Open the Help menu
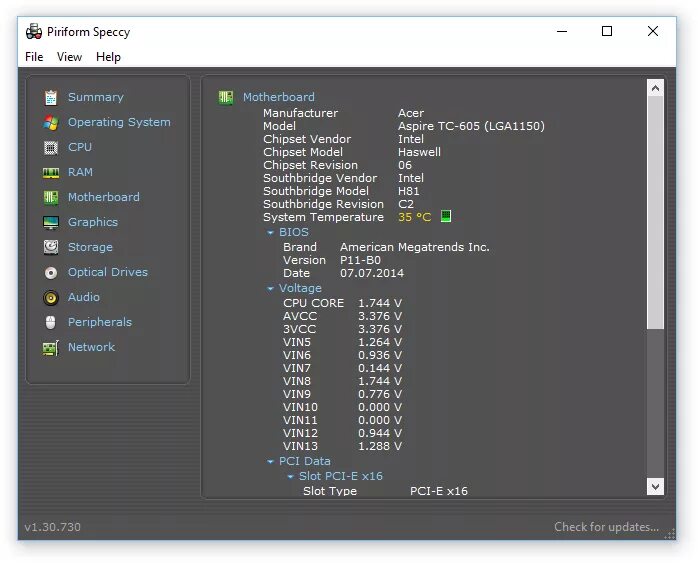This screenshot has width=698, height=563. (x=109, y=57)
